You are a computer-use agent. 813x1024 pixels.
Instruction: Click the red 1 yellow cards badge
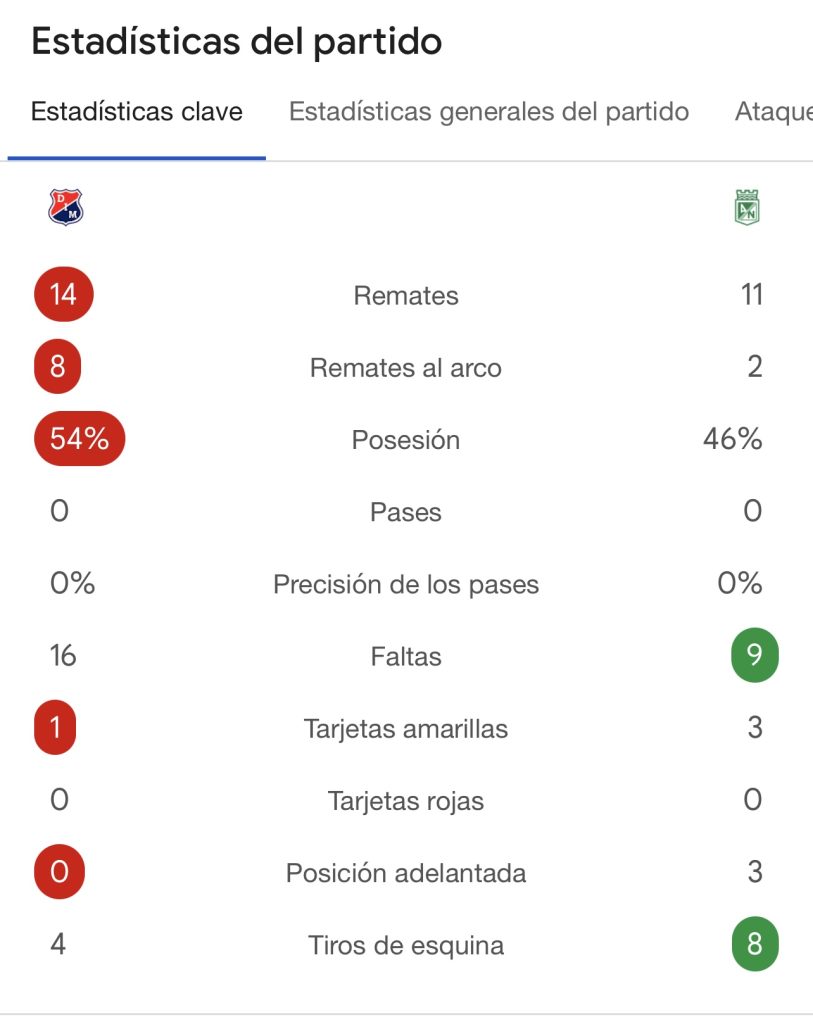56,728
